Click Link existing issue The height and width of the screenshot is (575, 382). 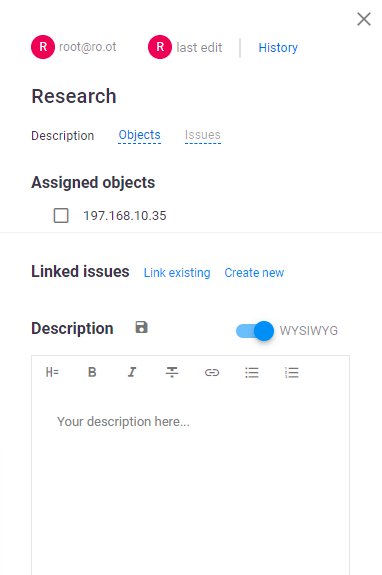(177, 272)
